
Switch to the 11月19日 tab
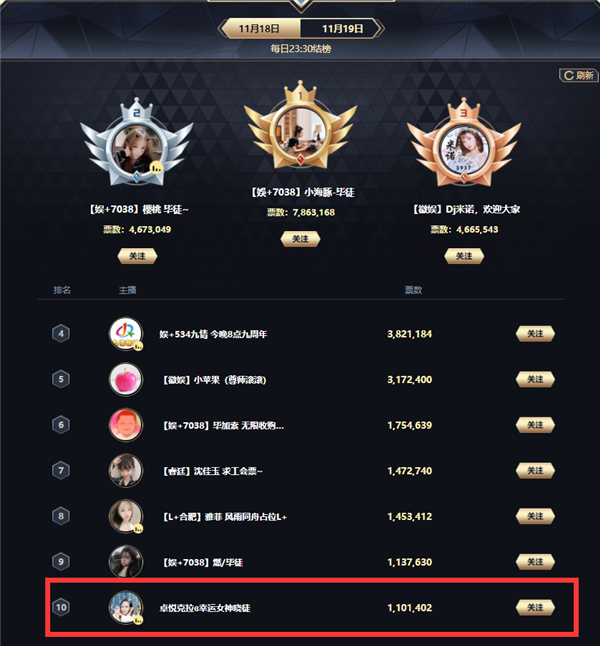tap(342, 28)
